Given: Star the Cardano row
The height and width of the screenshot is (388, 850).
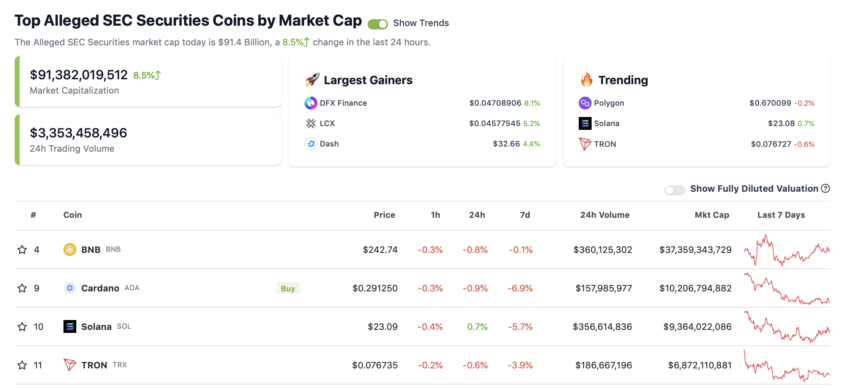Looking at the screenshot, I should click(x=22, y=288).
